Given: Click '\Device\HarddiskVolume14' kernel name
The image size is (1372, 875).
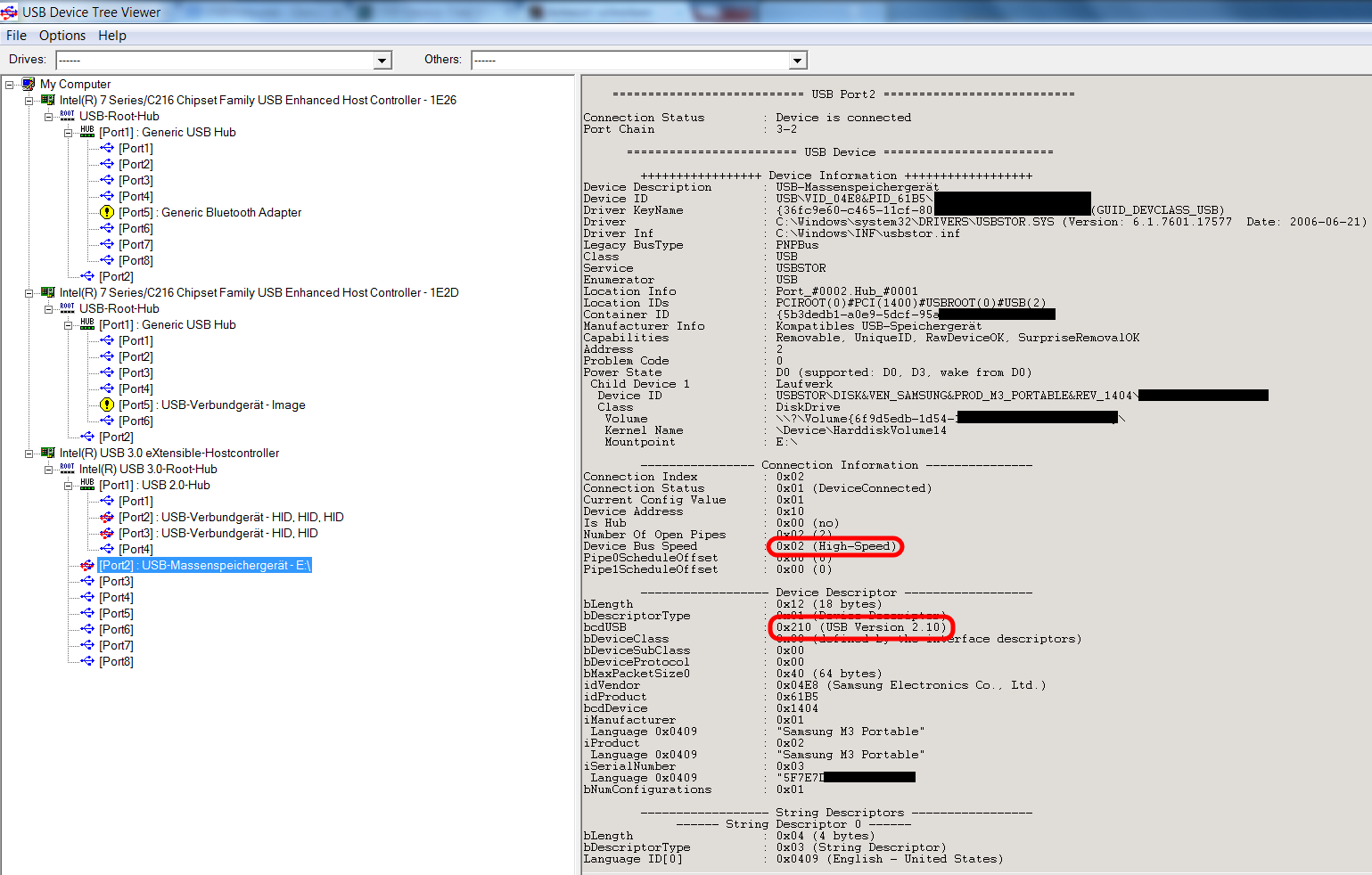Looking at the screenshot, I should point(861,430).
